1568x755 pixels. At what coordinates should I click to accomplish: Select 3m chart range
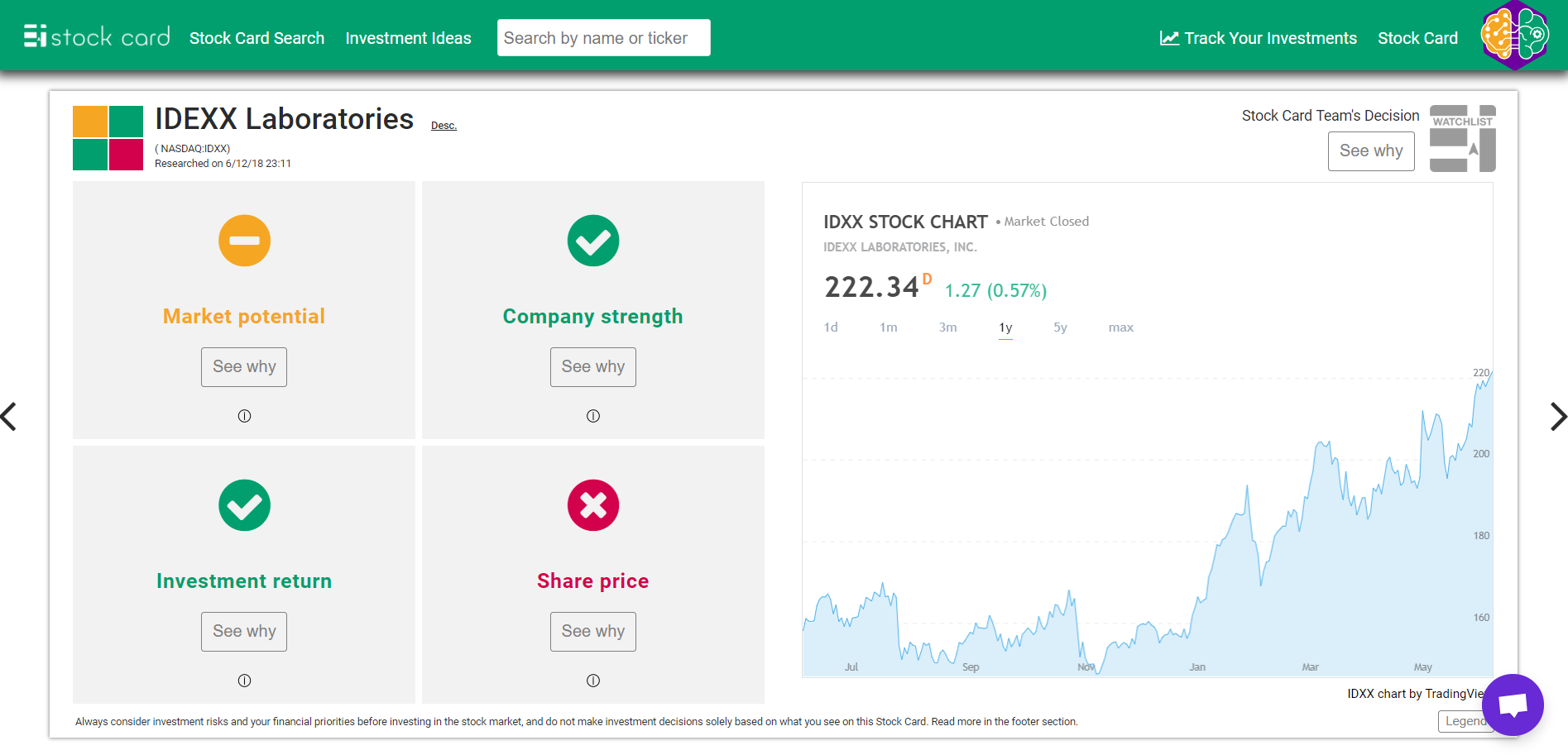tap(948, 327)
